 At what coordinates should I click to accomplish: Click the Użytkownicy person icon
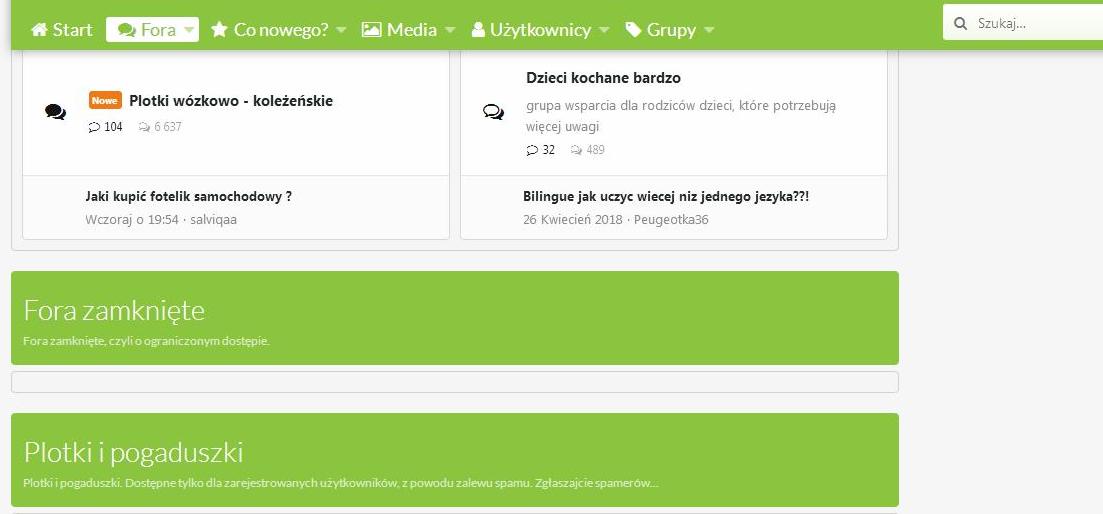[x=478, y=30]
